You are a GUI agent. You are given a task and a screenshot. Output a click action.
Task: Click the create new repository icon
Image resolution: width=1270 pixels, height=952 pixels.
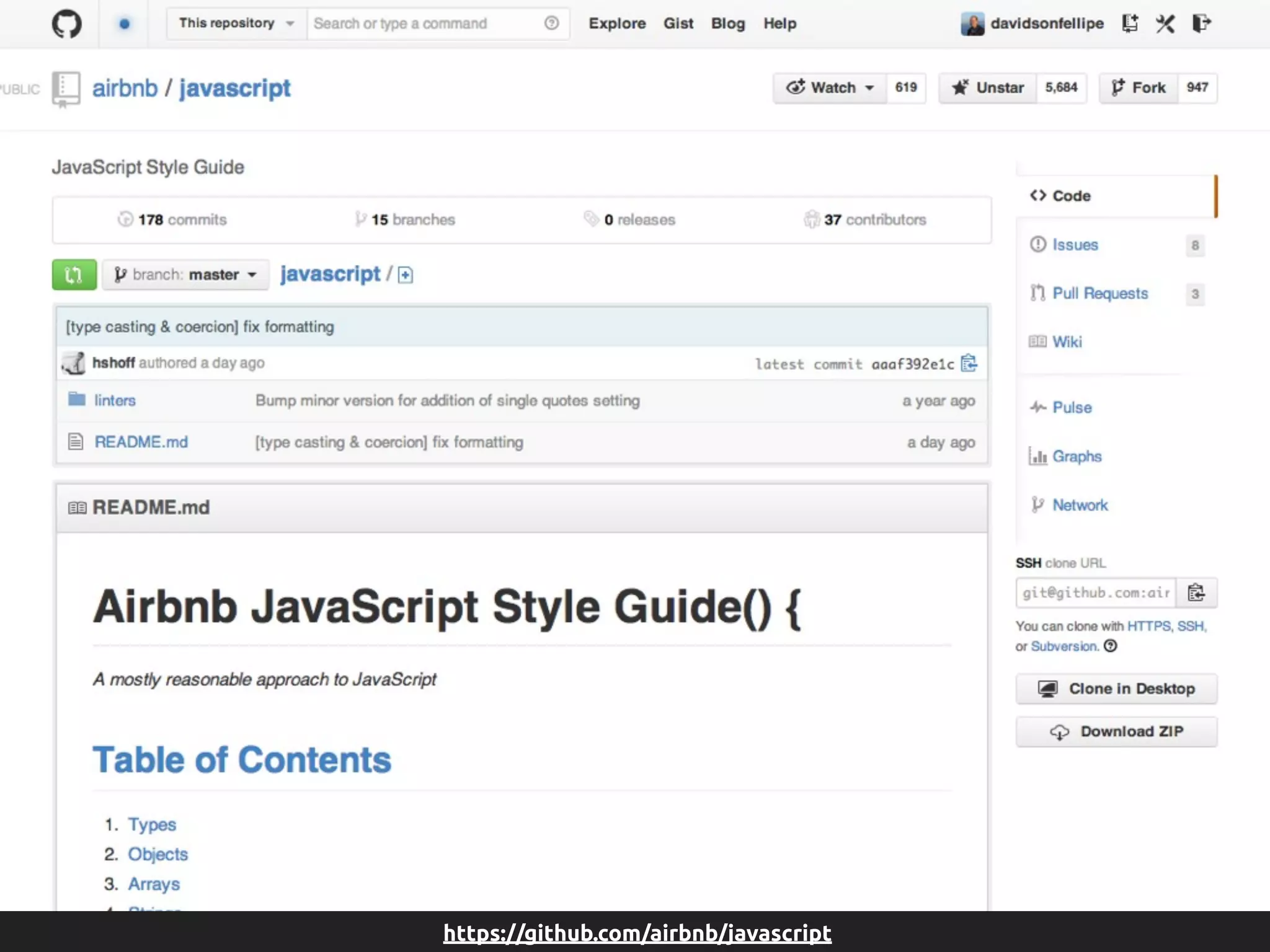click(1130, 24)
